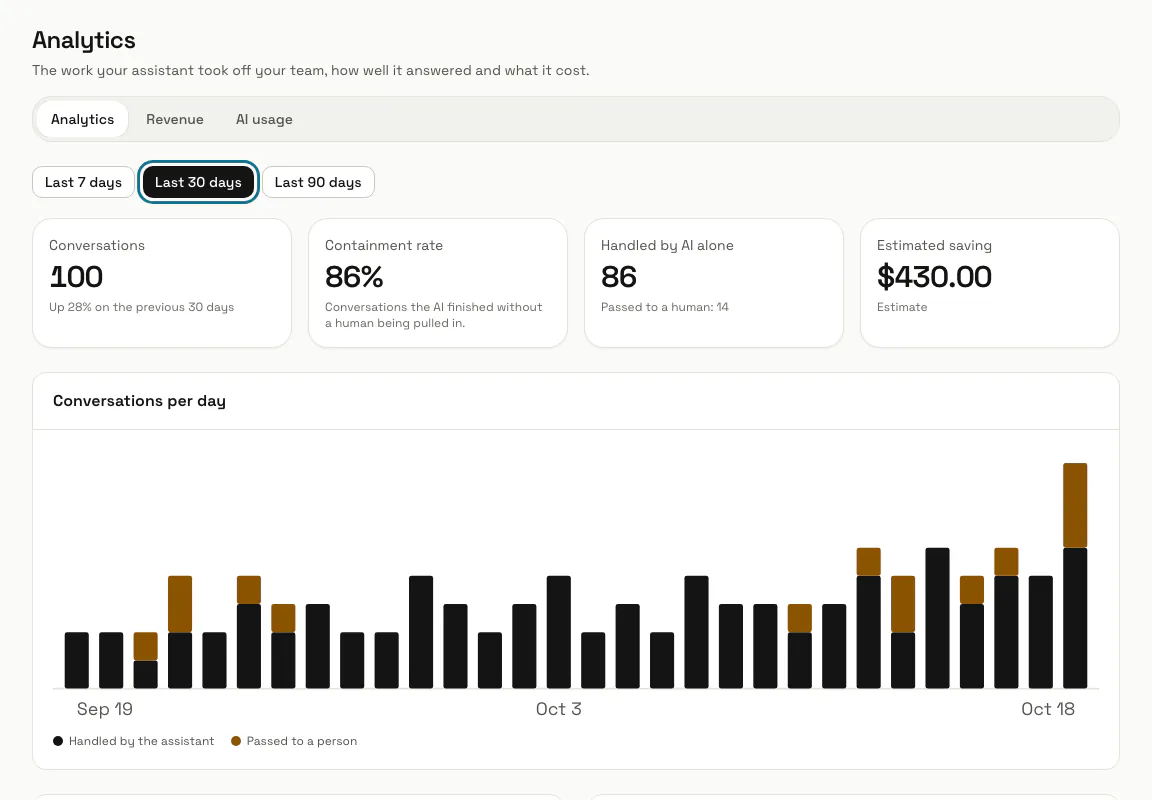Click the Handled by AI alone card label
1152x800 pixels.
coord(667,245)
